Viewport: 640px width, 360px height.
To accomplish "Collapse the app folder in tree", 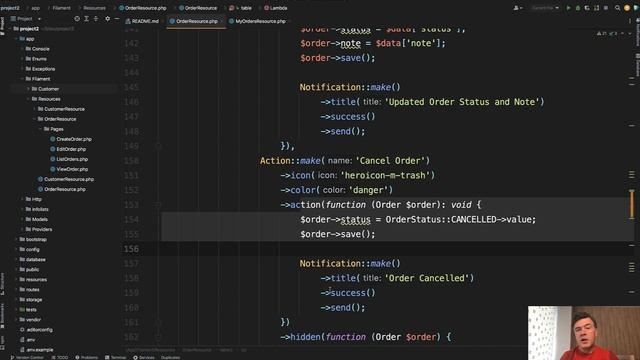I will 16,39.
